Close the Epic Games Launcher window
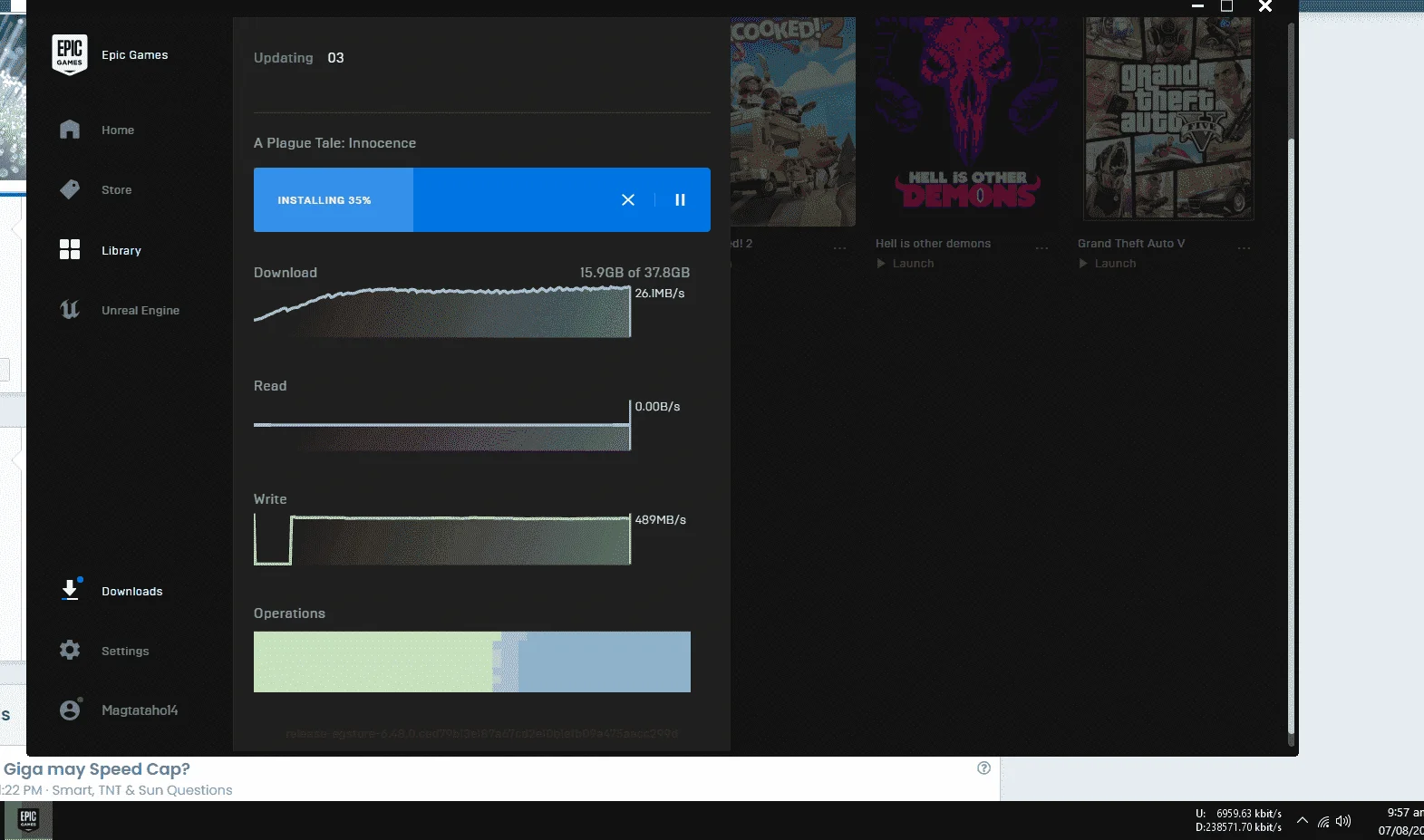The image size is (1424, 840). tap(1265, 6)
